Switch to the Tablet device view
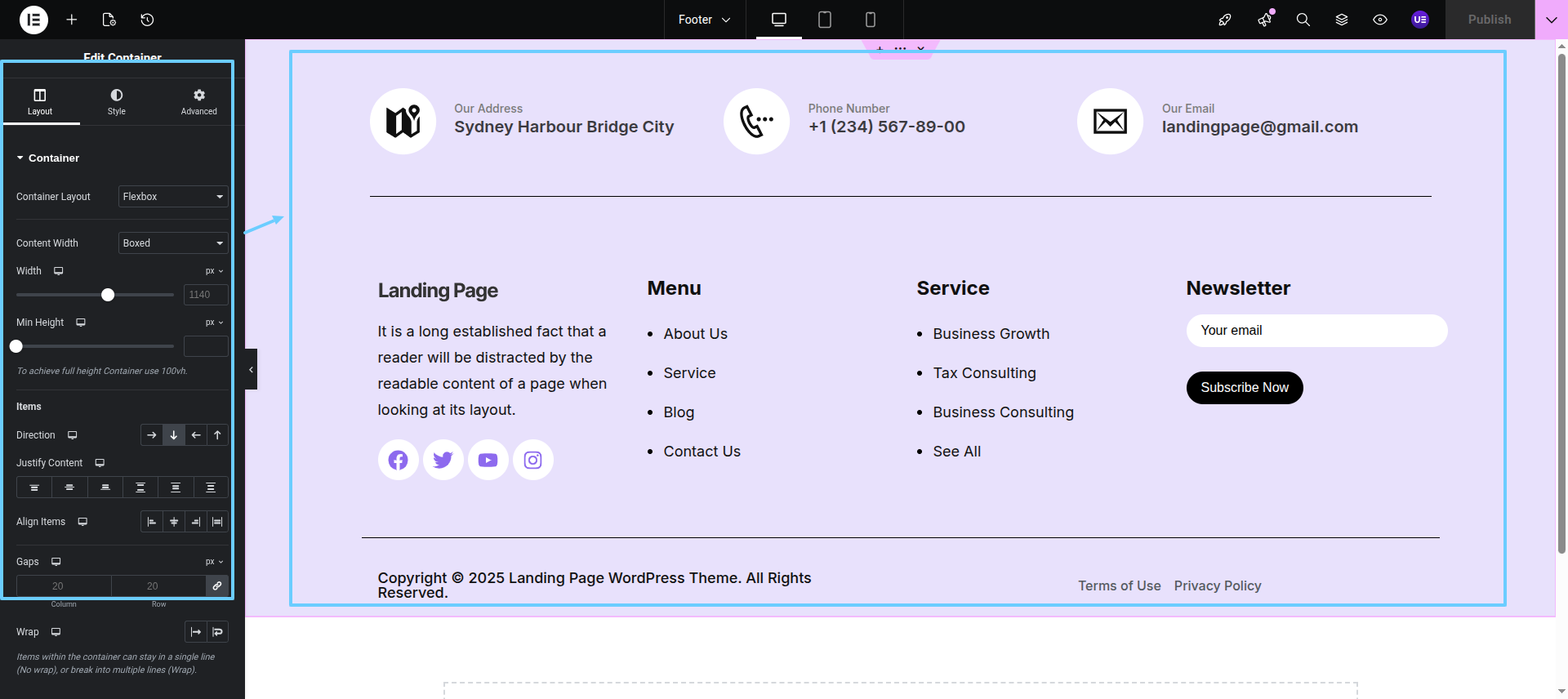The height and width of the screenshot is (699, 1568). click(x=824, y=20)
